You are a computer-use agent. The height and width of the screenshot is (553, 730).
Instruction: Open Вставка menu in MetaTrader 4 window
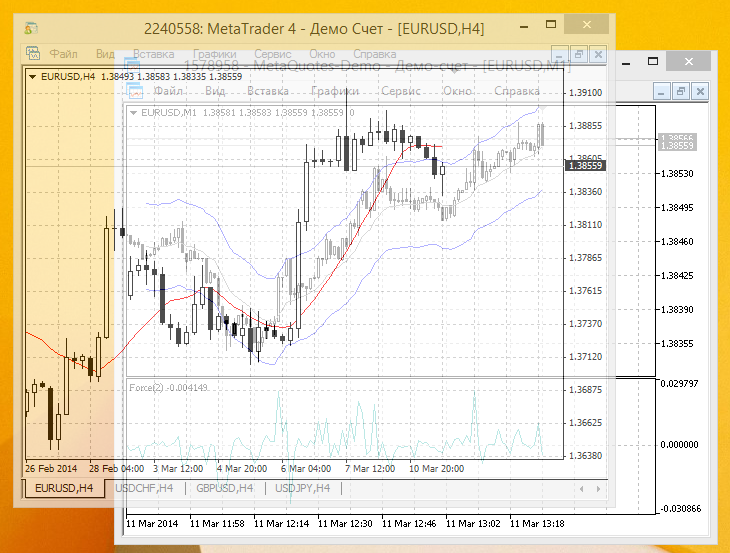coord(154,54)
